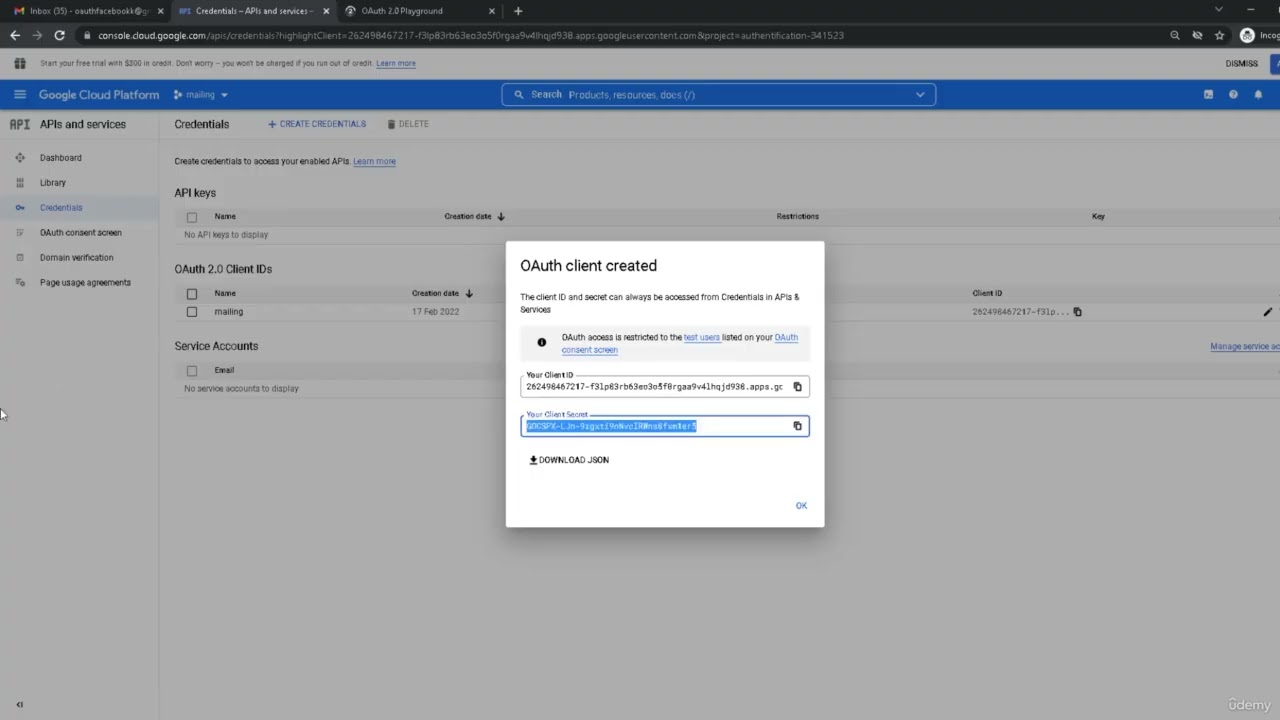Open Domain verification in sidebar

[77, 258]
